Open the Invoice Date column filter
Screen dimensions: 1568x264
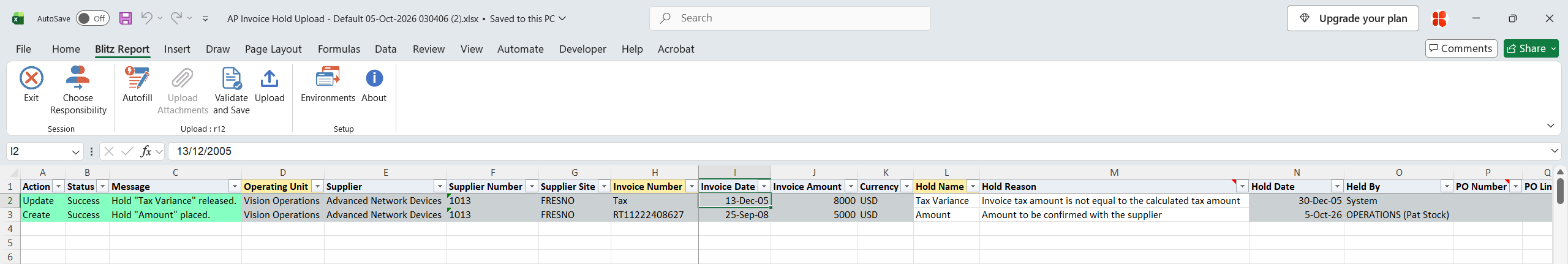764,186
